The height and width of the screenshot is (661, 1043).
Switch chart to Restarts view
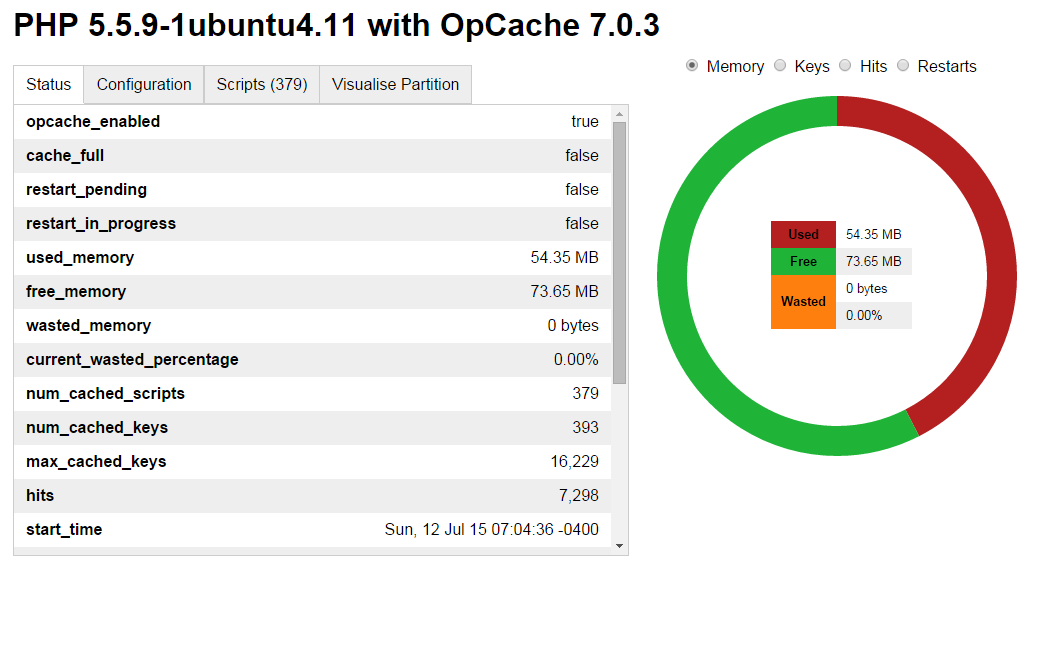click(903, 66)
